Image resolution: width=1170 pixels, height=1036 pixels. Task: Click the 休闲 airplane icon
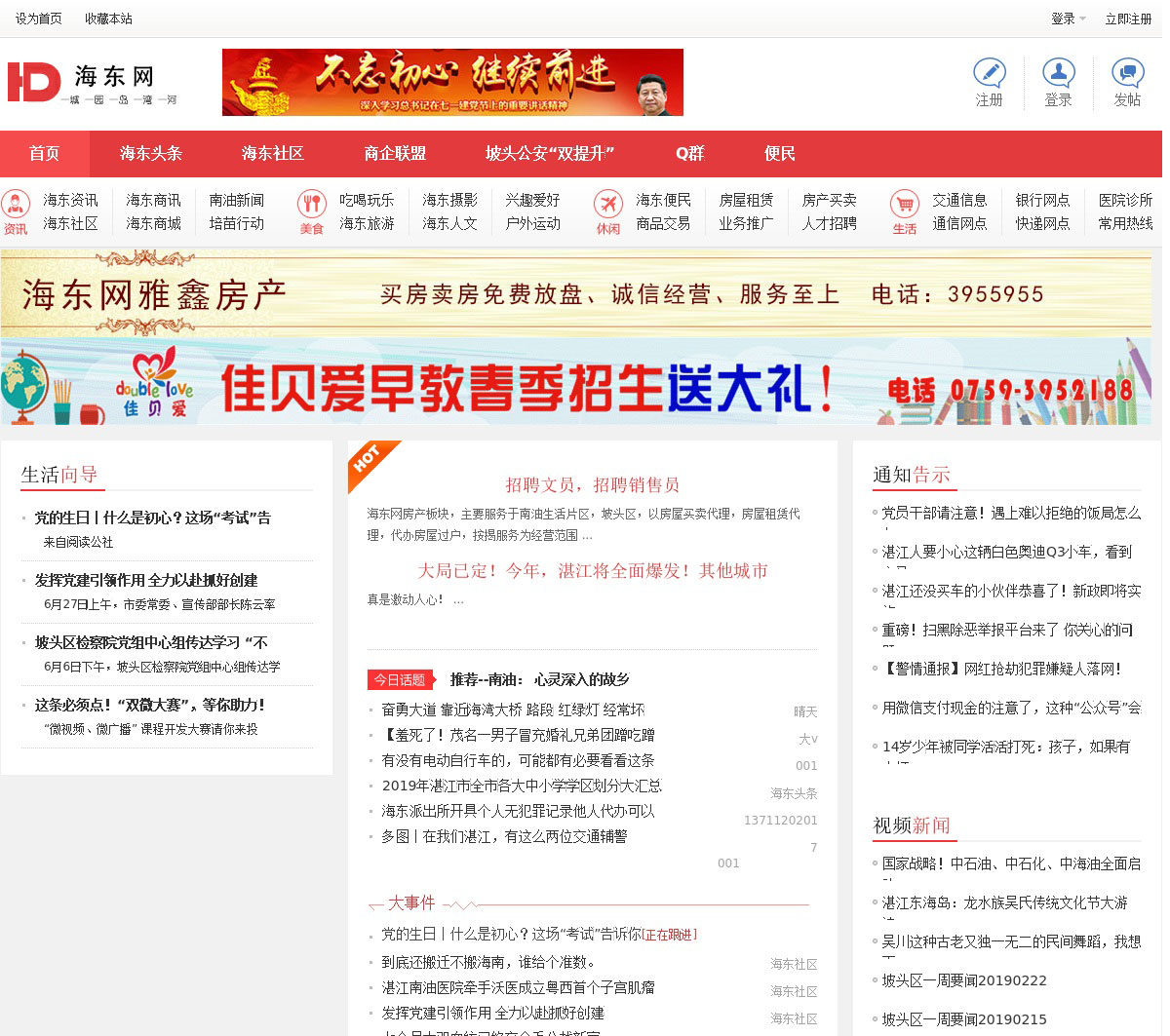pyautogui.click(x=607, y=205)
